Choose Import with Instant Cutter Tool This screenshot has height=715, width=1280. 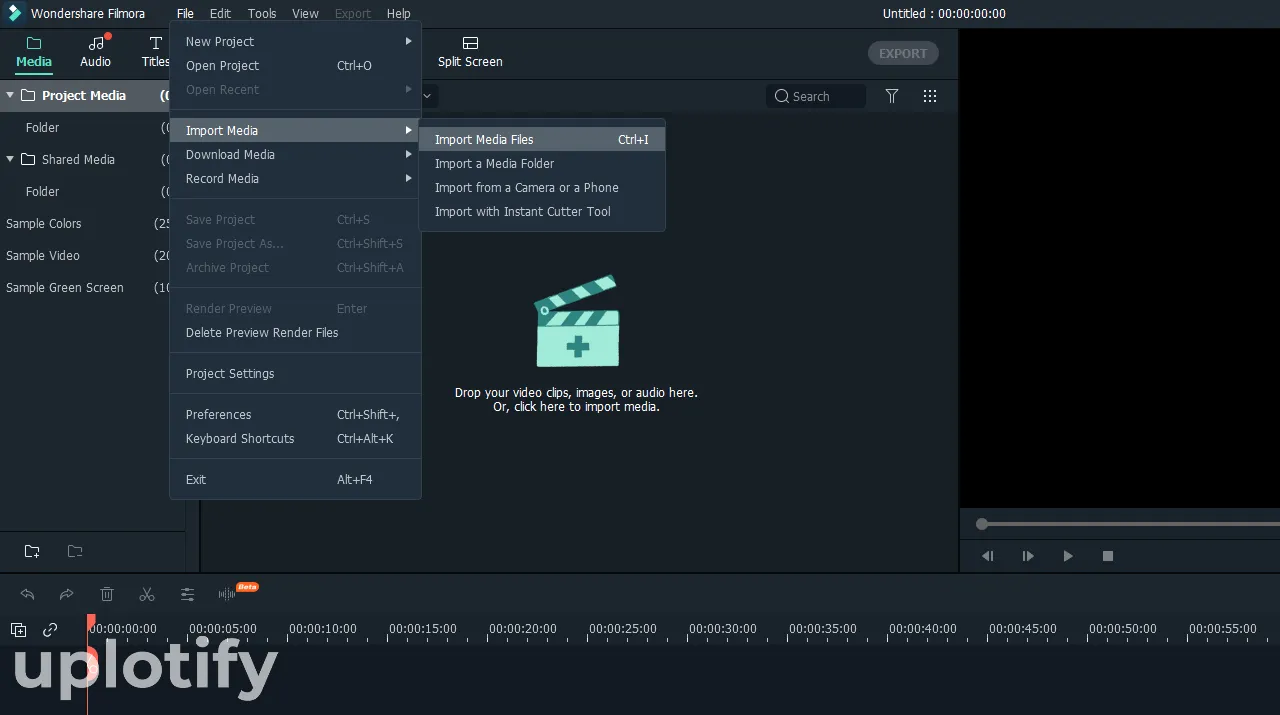coord(542,212)
